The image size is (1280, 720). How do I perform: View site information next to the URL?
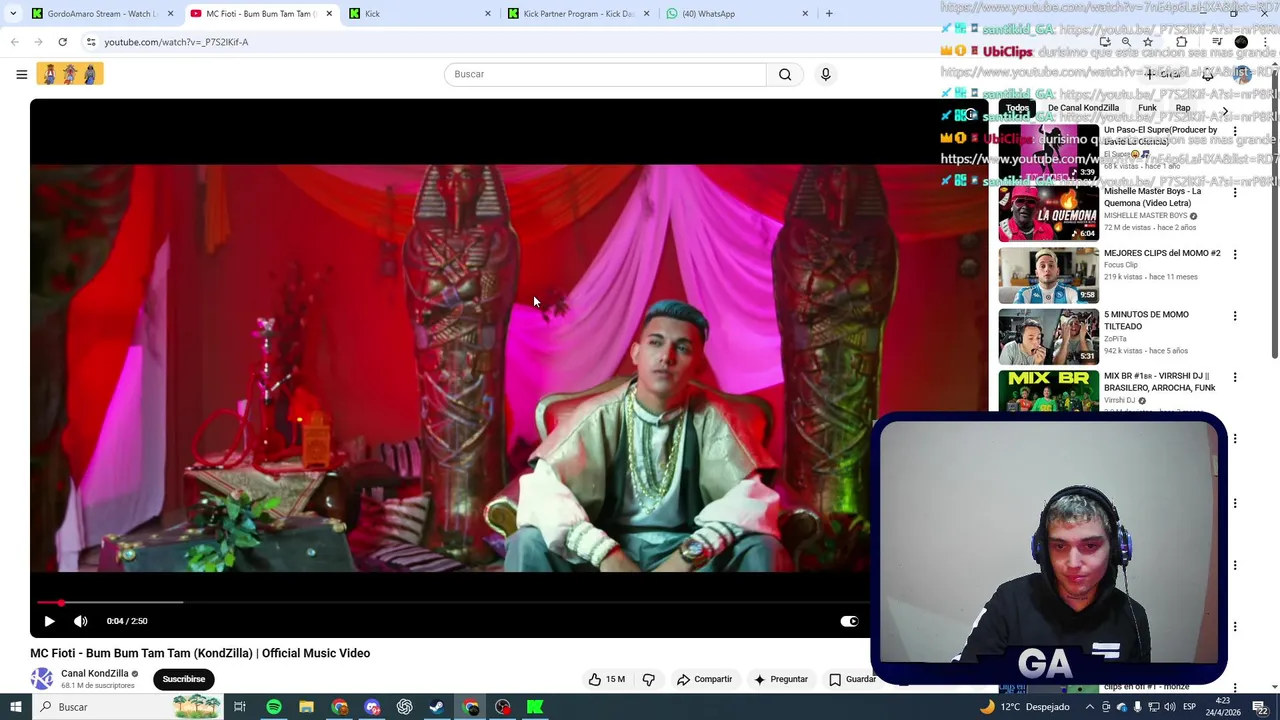click(x=90, y=42)
